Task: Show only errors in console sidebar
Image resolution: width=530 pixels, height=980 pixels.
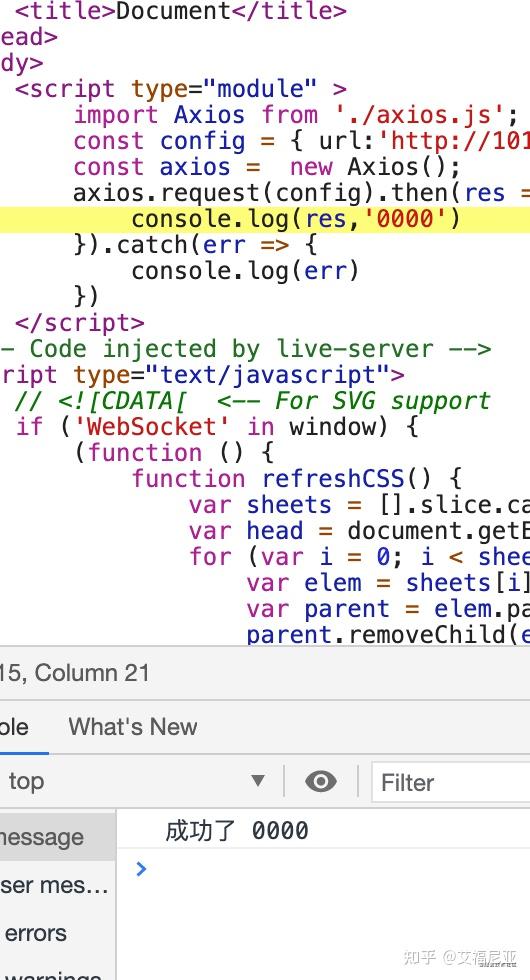Action: pos(36,932)
